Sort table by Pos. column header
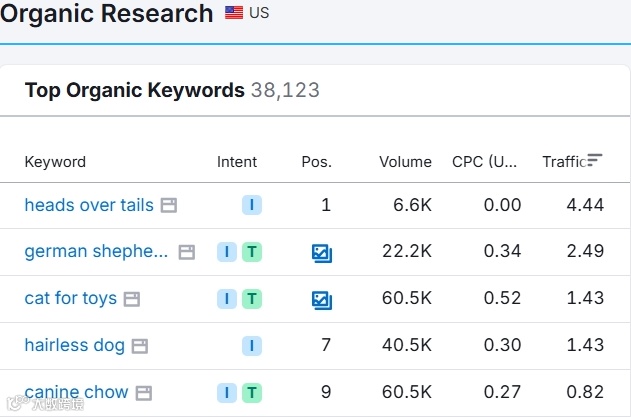631x417 pixels. 316,162
